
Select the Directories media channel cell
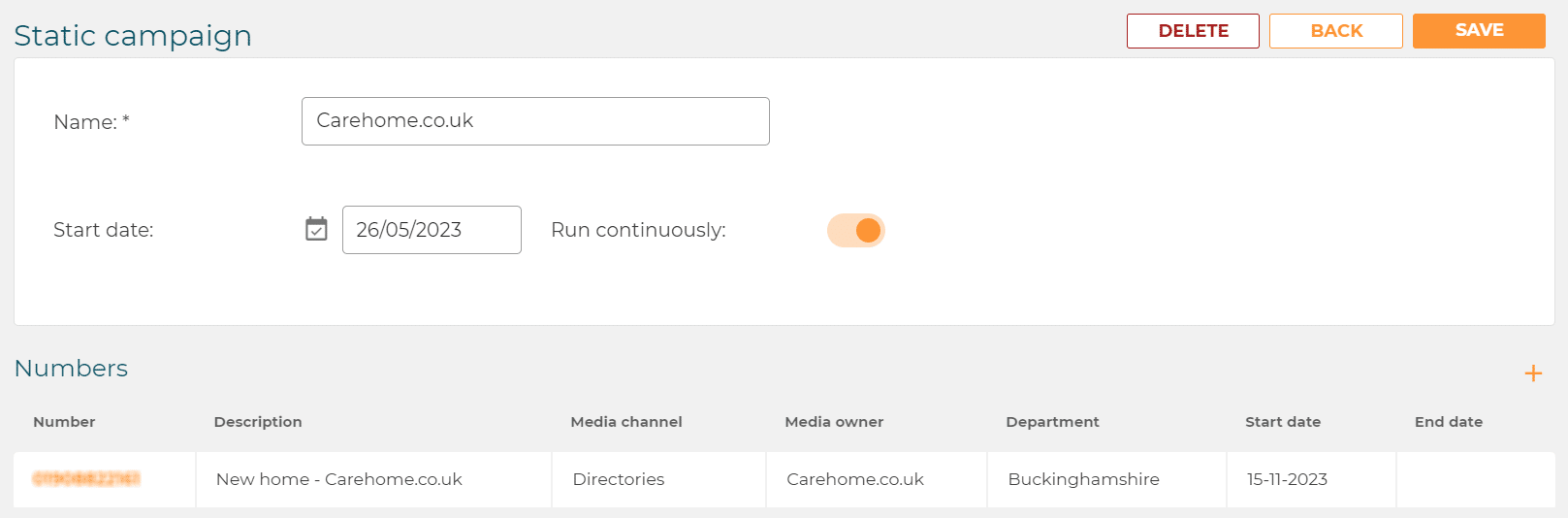coord(658,479)
